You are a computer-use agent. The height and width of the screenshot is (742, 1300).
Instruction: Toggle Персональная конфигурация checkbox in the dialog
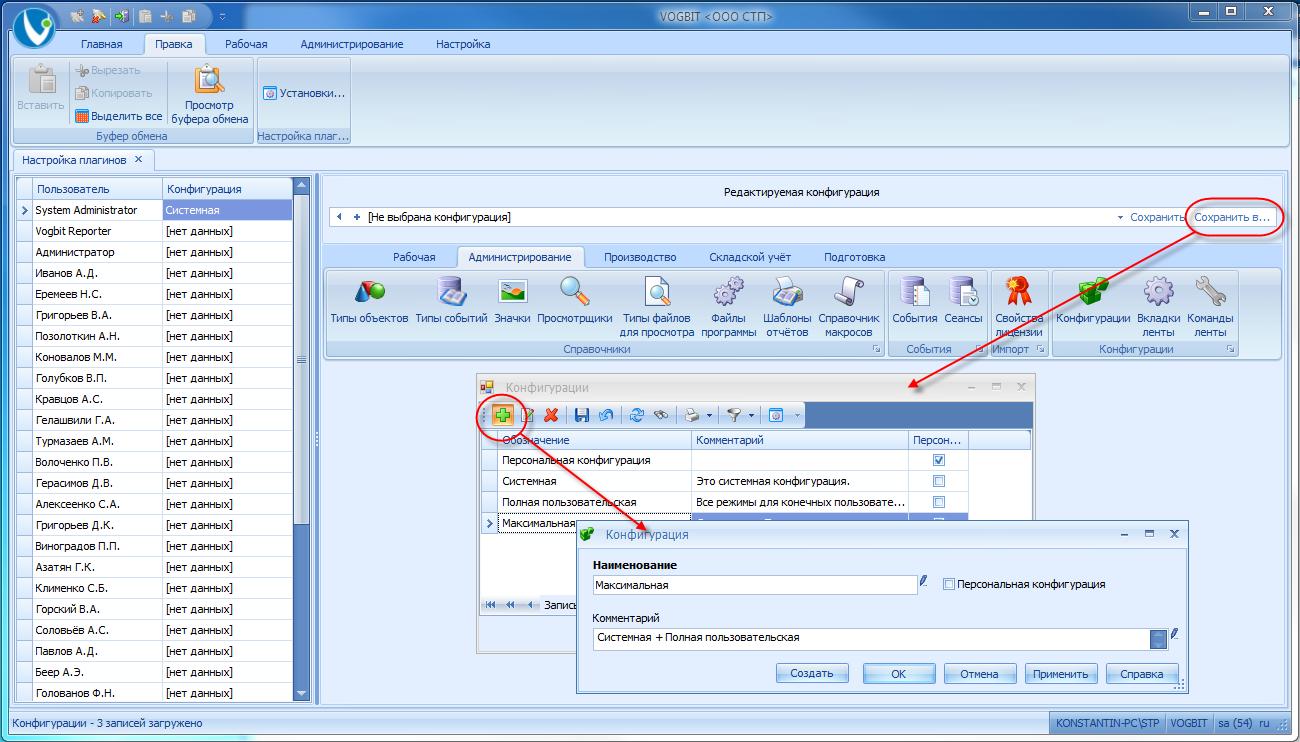949,584
